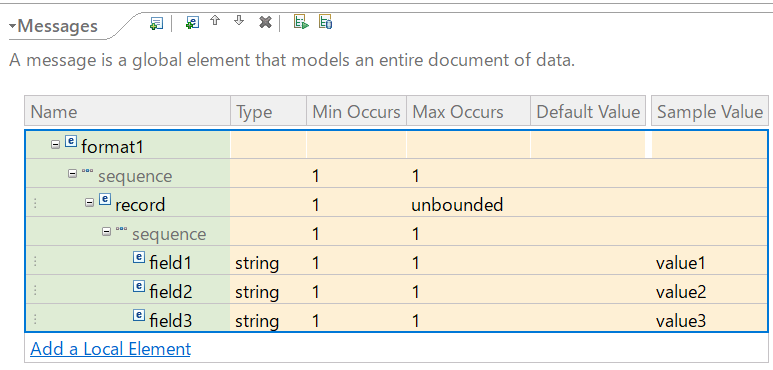The height and width of the screenshot is (370, 773).
Task: Click the element icon beside format1
Action: [71, 142]
